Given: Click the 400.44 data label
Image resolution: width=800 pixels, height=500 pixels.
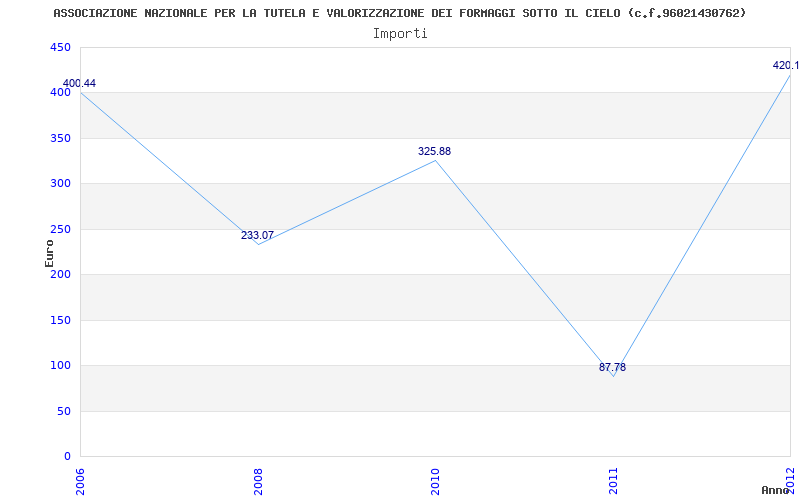Looking at the screenshot, I should coord(79,84).
